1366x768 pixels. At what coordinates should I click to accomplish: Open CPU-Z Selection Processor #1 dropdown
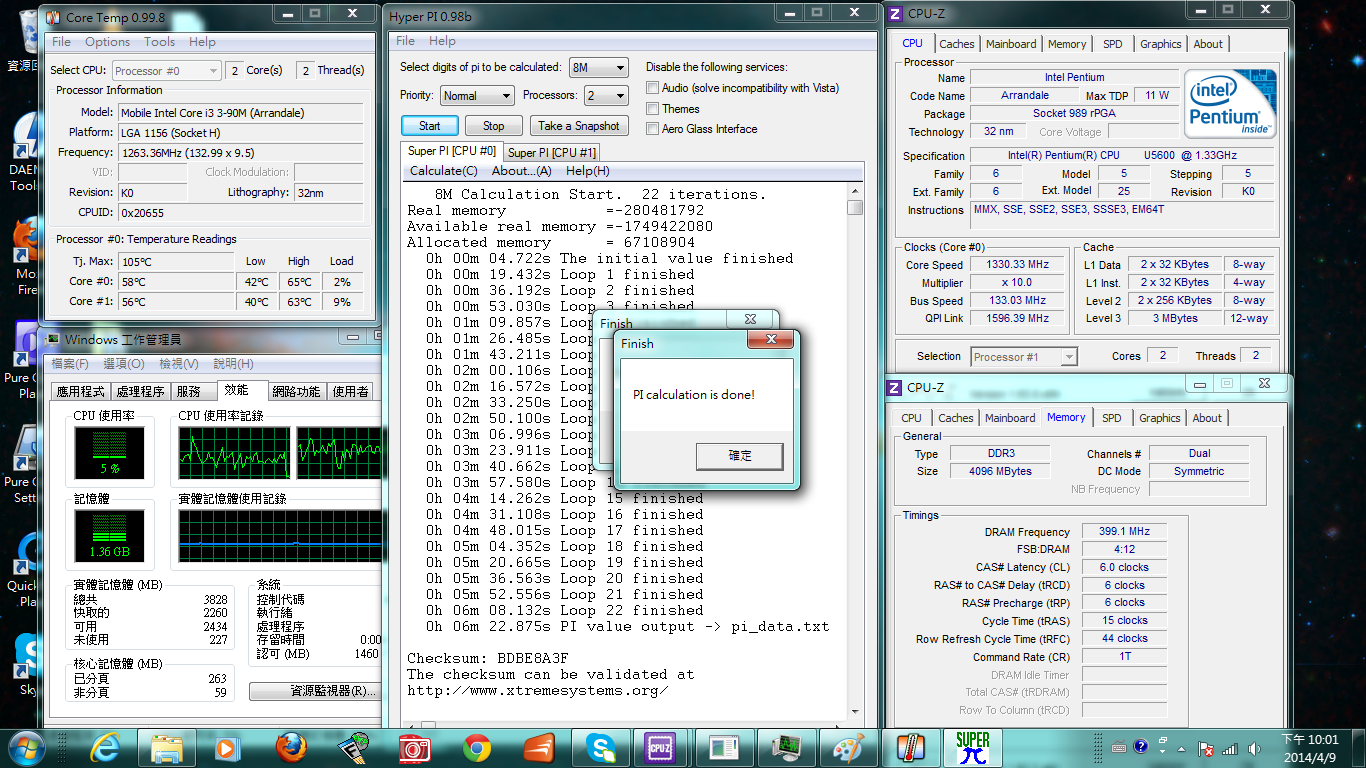[1024, 357]
